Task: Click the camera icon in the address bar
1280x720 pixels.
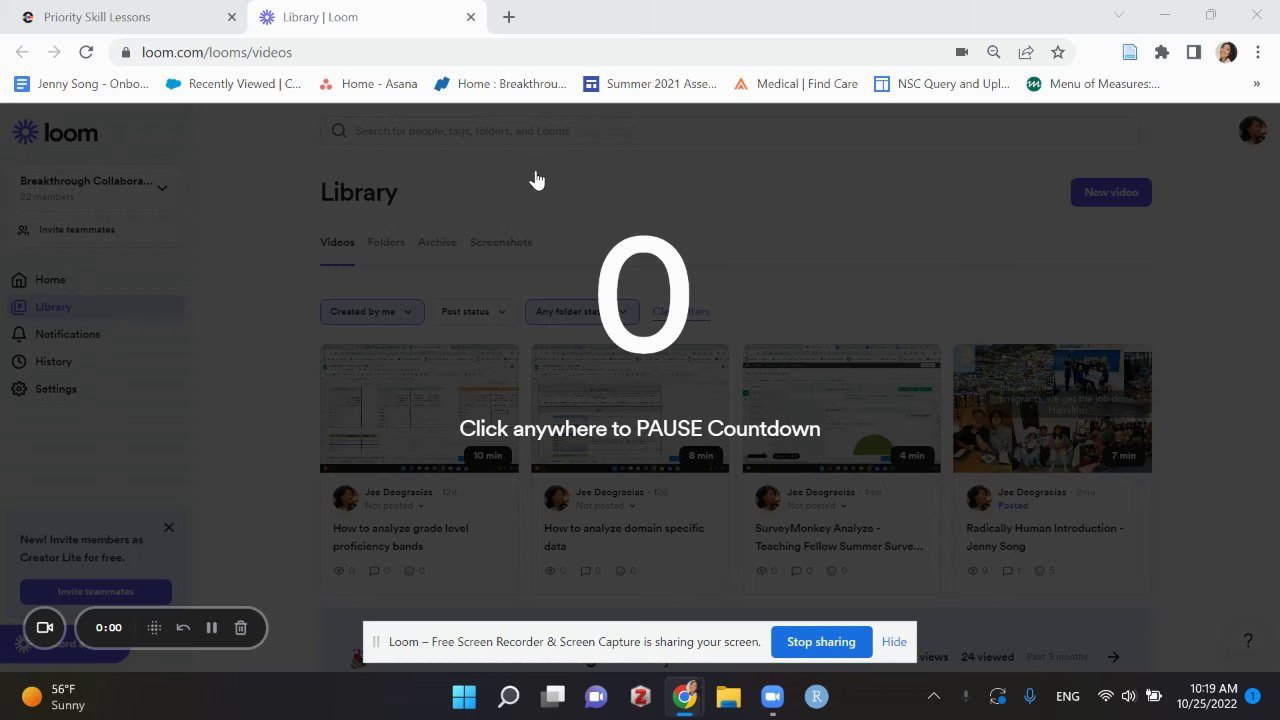Action: [x=962, y=52]
